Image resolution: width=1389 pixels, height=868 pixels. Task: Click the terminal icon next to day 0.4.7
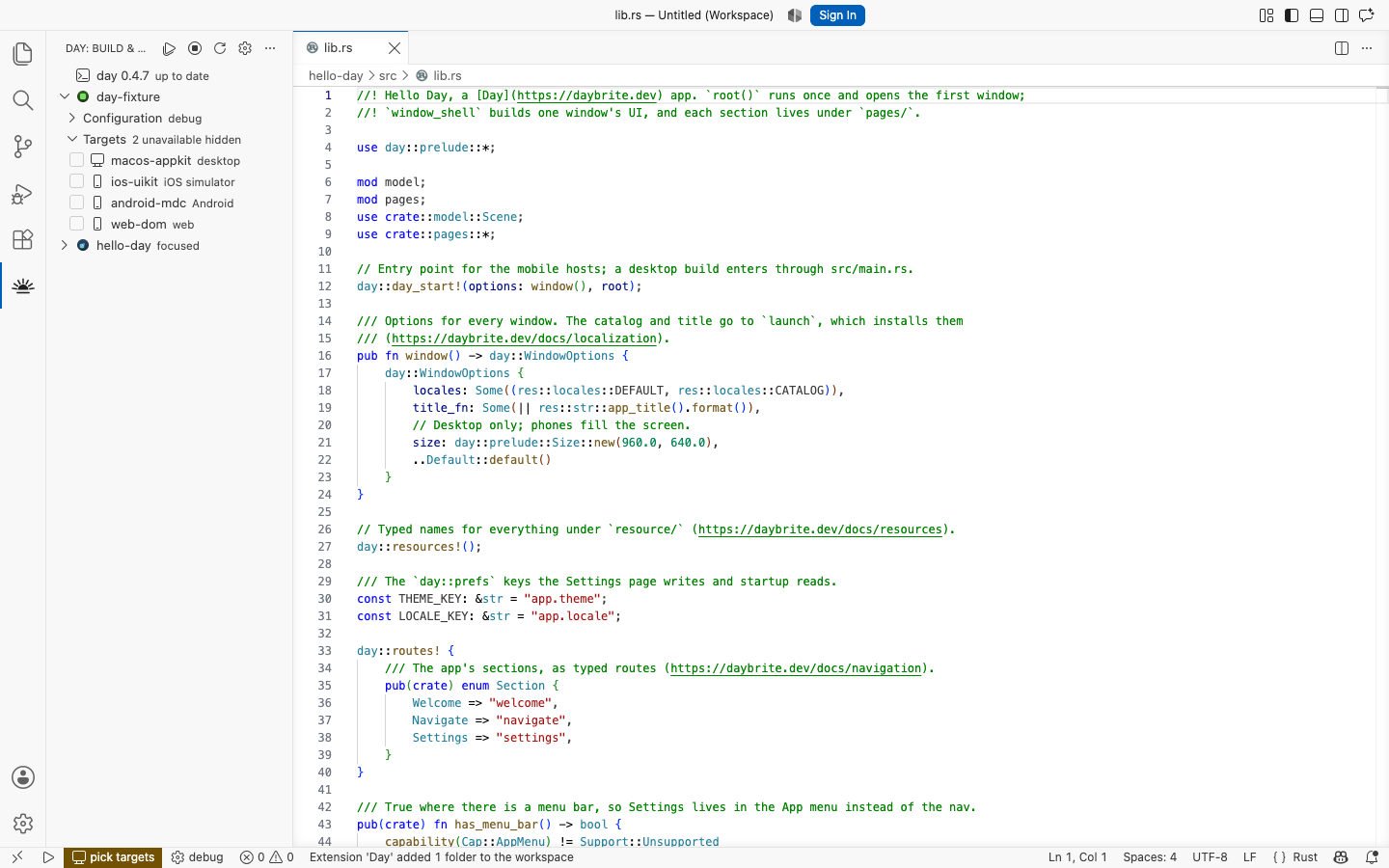[x=83, y=75]
